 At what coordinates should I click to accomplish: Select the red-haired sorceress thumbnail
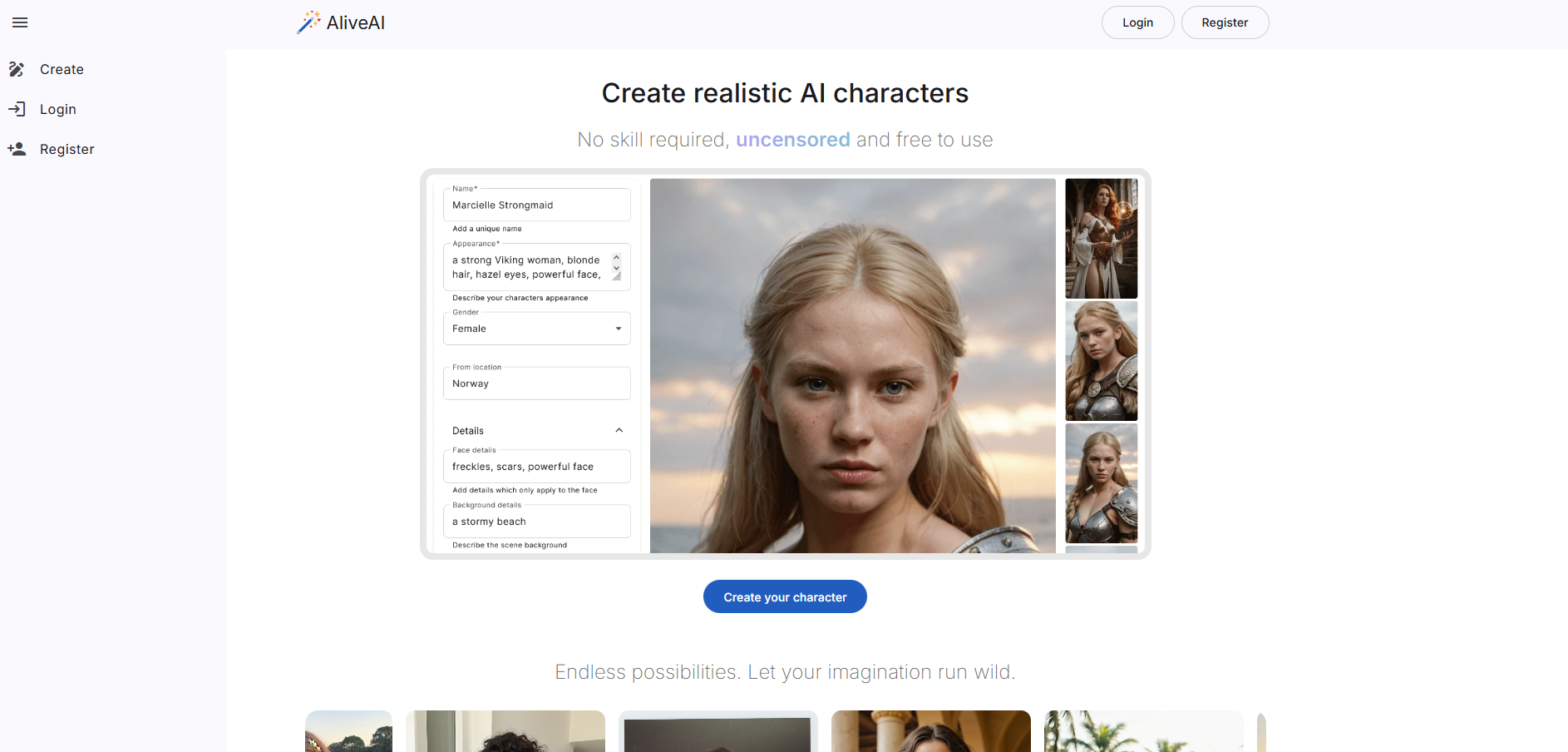[x=1101, y=239]
